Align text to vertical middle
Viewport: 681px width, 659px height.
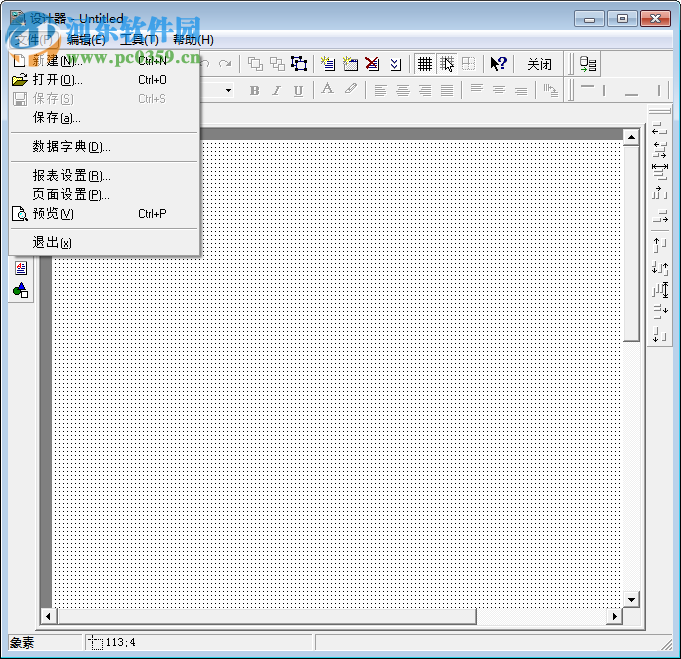tap(499, 90)
